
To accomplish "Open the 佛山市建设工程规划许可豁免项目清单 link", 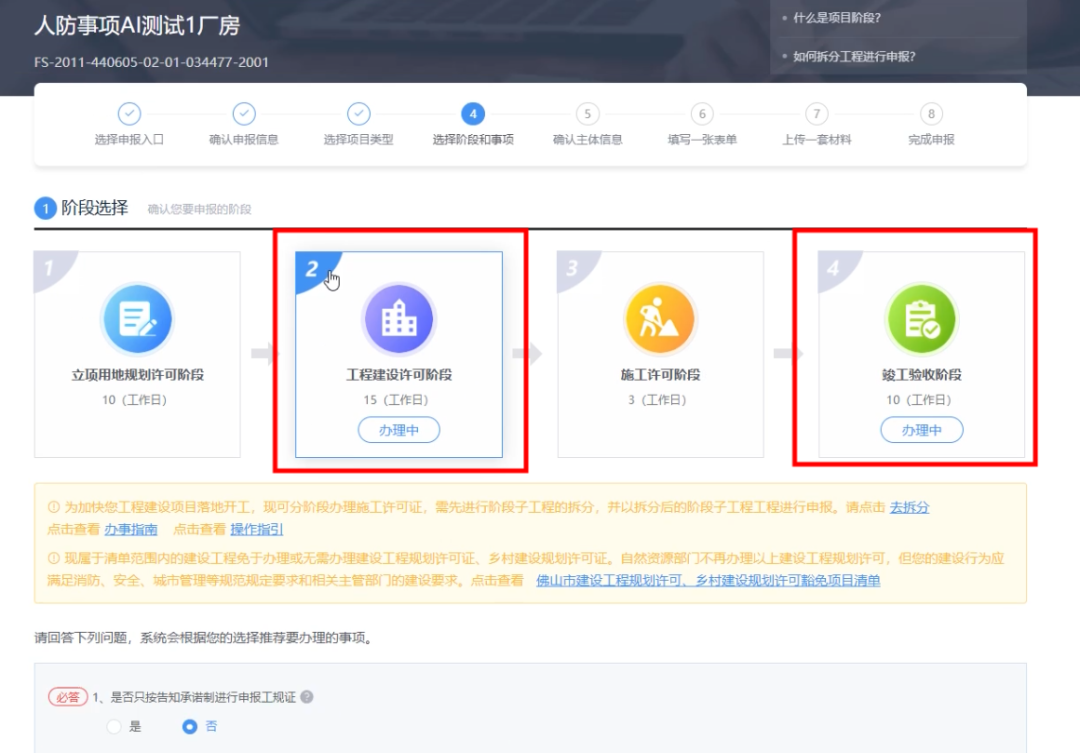I will click(708, 580).
